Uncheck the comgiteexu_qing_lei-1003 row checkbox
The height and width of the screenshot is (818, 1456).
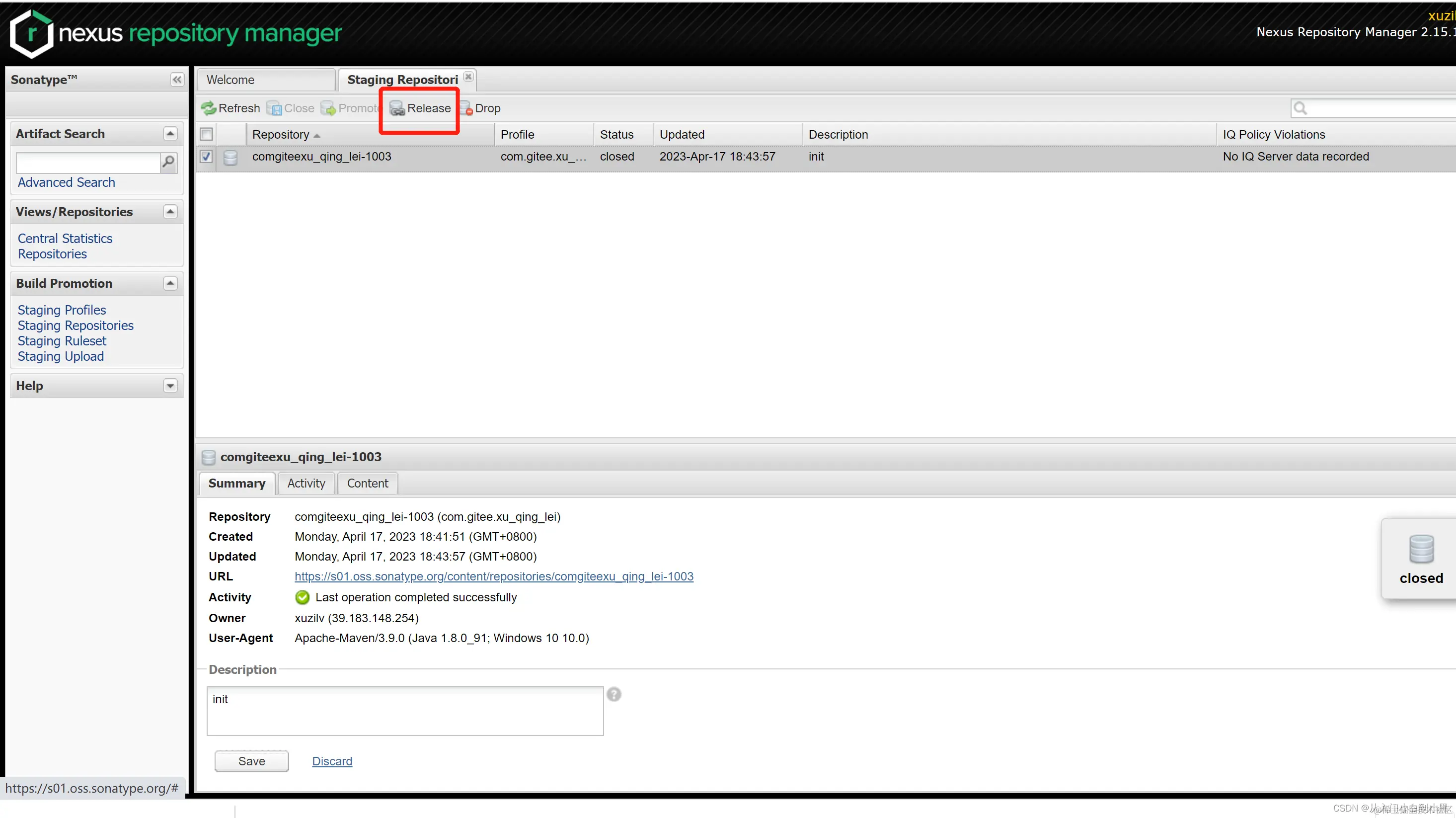pos(206,157)
